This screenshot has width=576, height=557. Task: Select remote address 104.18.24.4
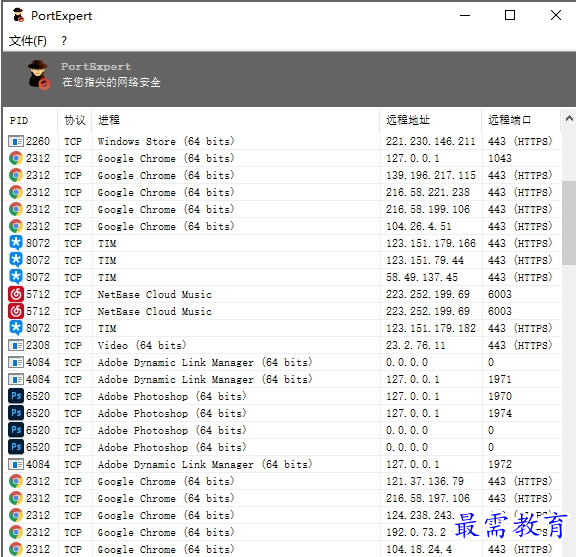click(419, 549)
